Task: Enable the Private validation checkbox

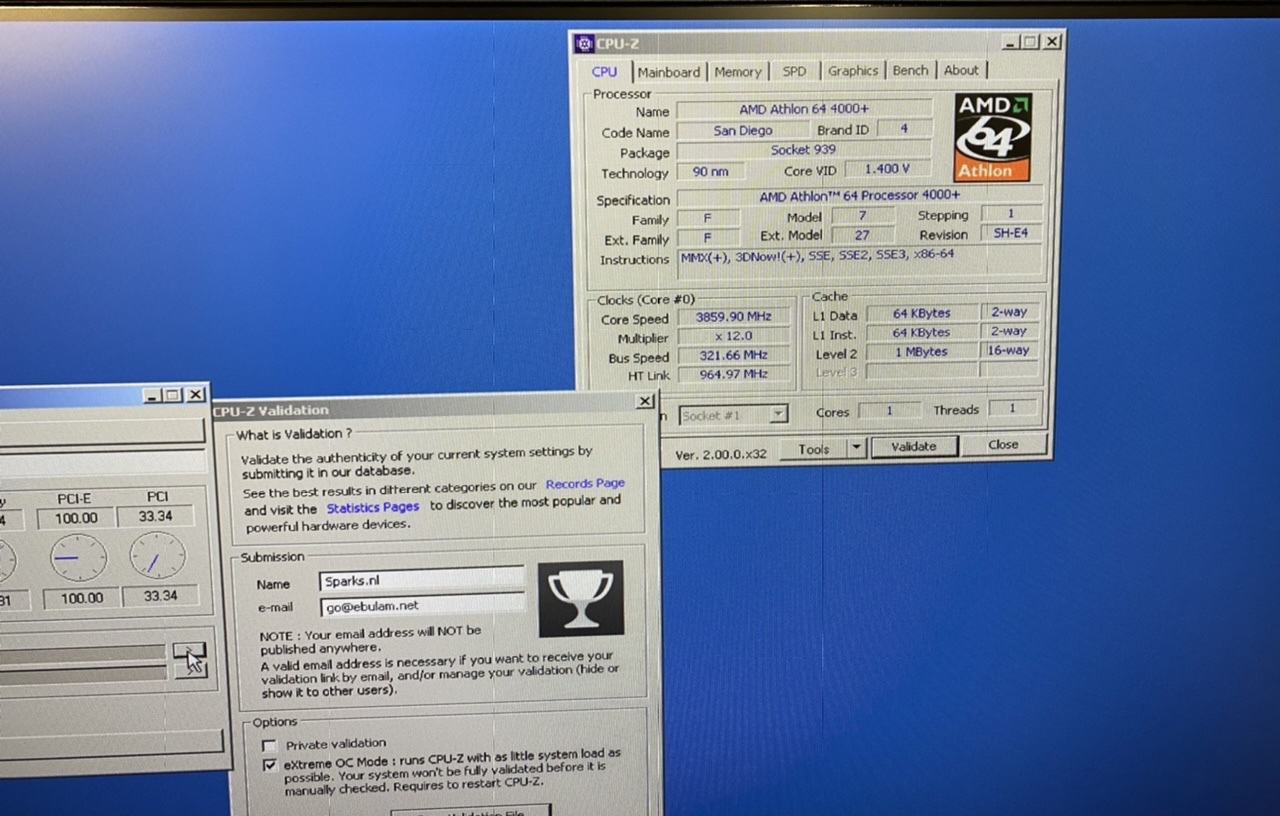Action: [x=269, y=745]
